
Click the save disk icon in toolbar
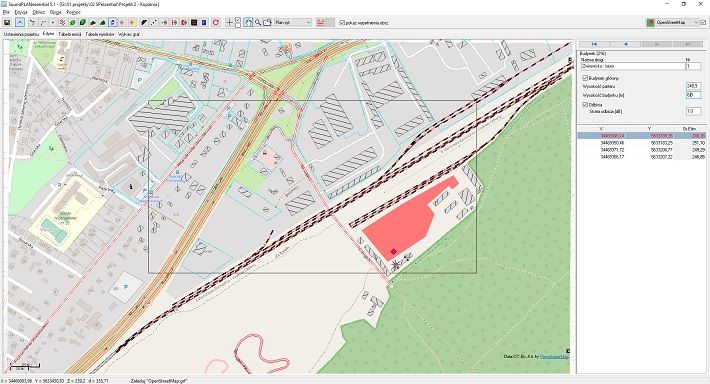(7, 22)
